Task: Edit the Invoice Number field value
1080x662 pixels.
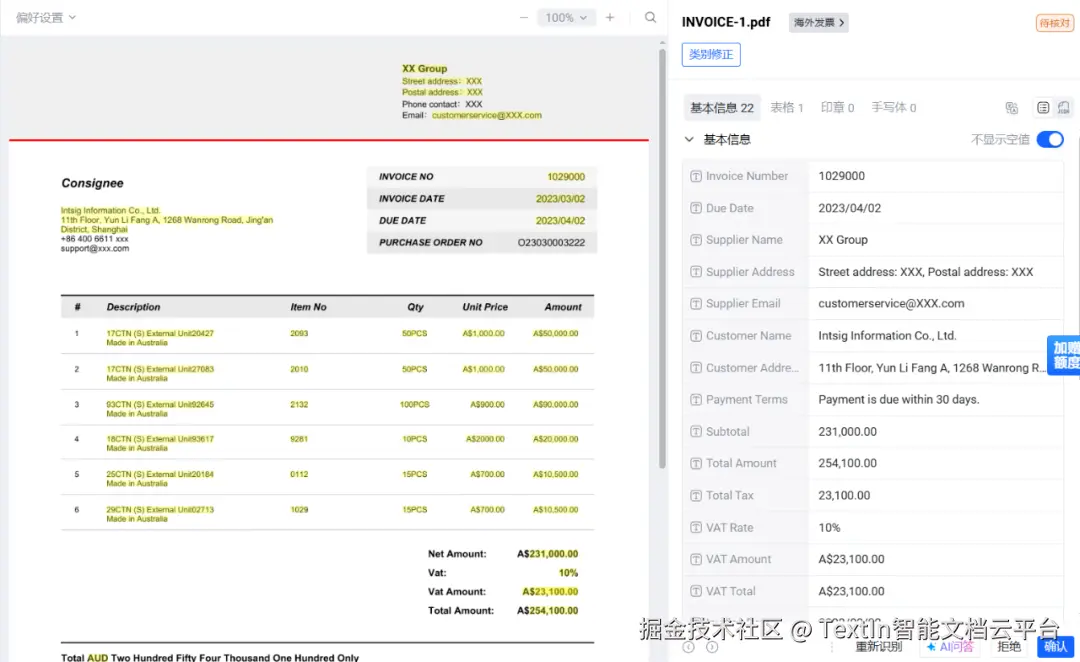Action: [936, 176]
